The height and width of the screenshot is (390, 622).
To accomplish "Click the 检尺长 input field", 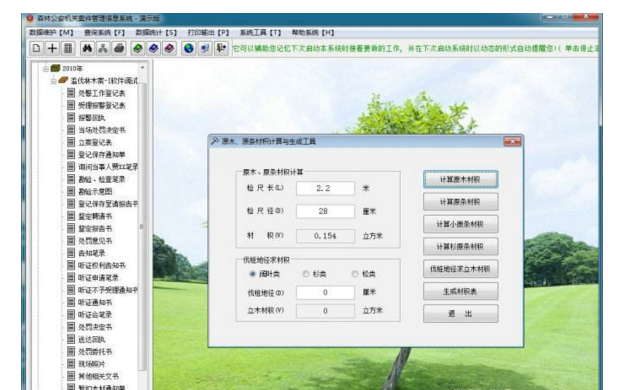I will click(x=325, y=188).
